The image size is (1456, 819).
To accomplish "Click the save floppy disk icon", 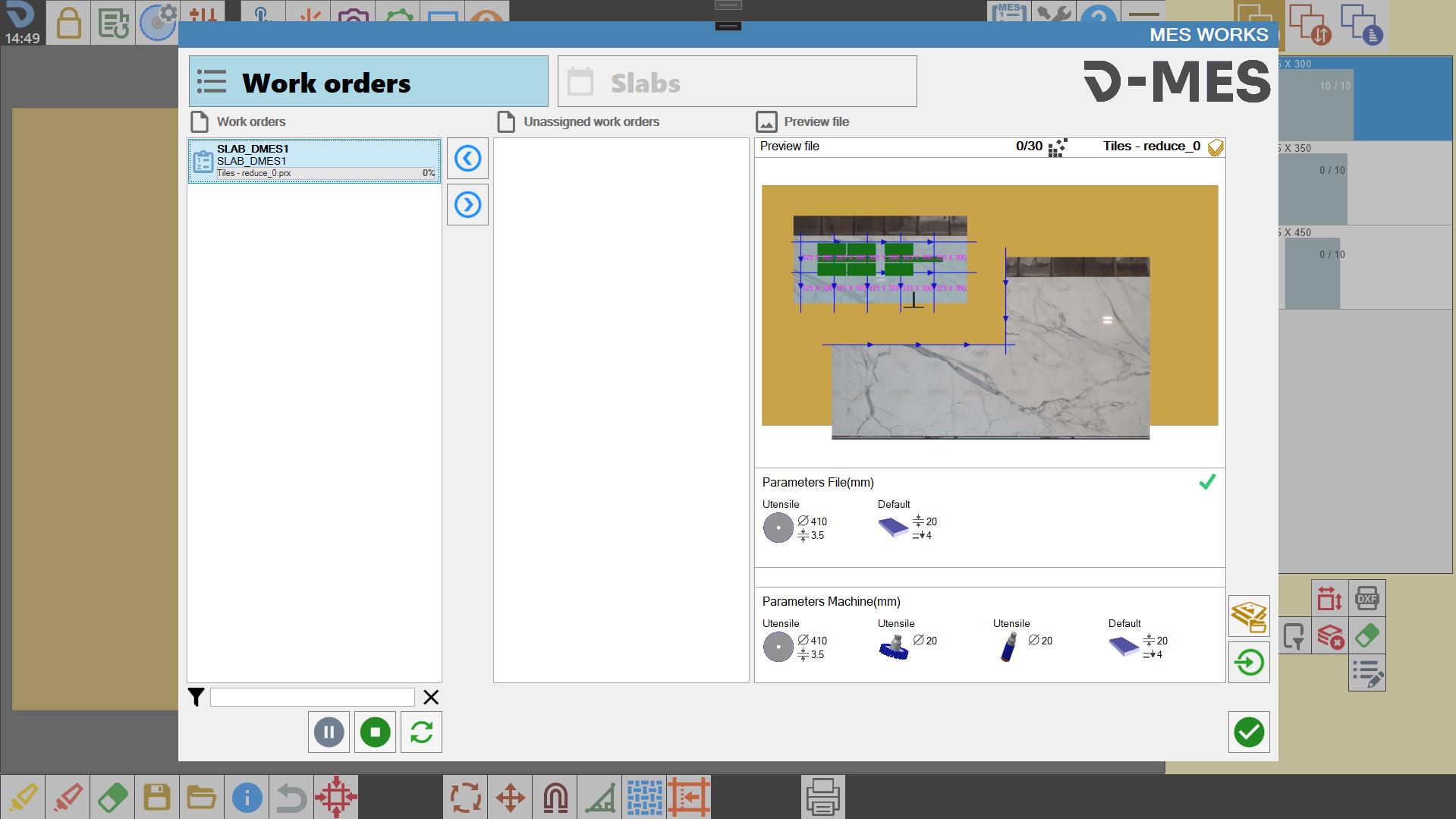I will click(156, 798).
